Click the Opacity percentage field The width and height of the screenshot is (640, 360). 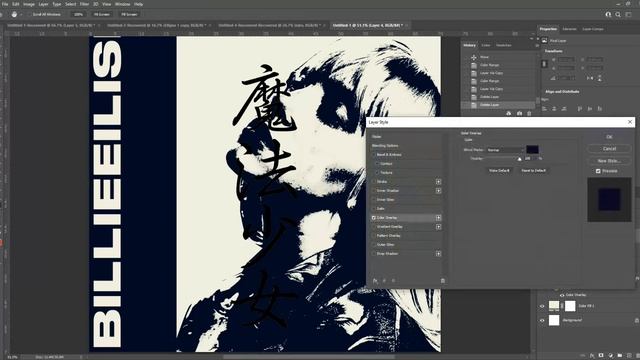coord(530,158)
